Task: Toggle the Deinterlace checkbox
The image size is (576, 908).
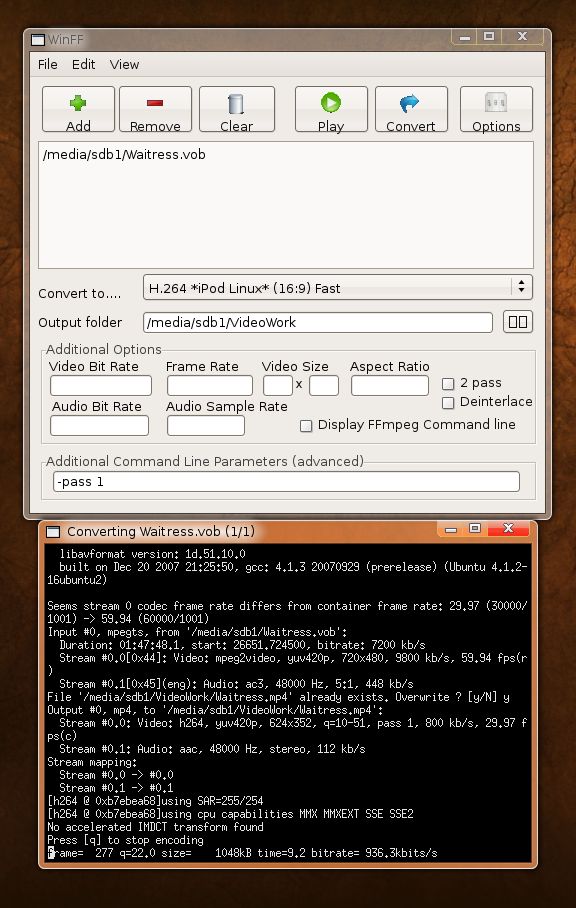Action: click(447, 402)
